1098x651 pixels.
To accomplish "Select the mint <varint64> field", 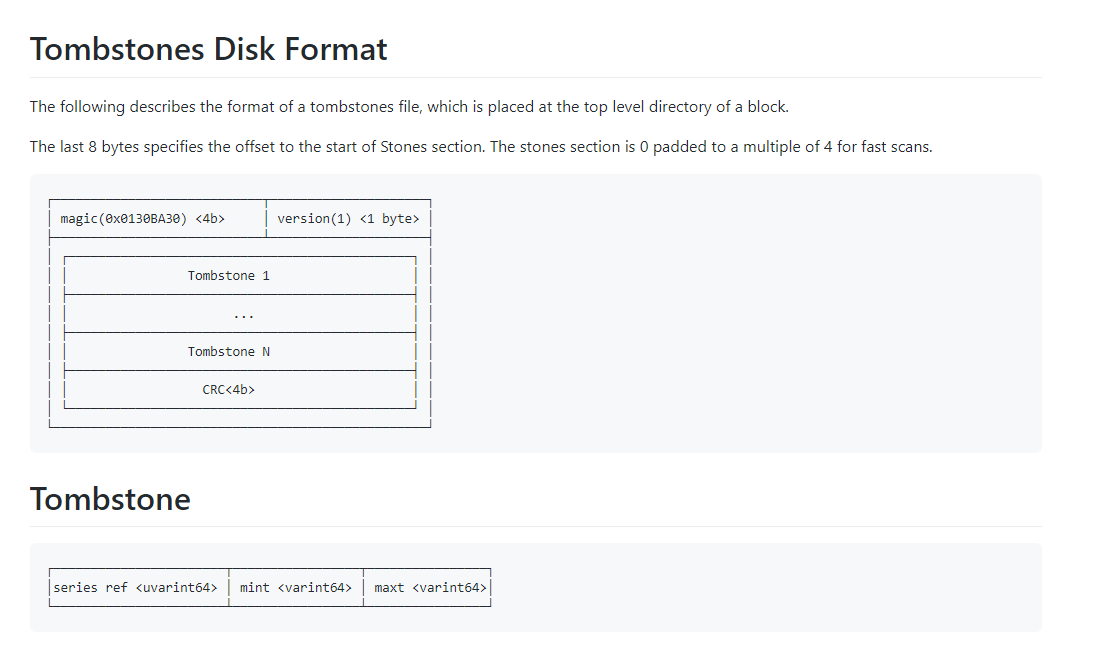I will pos(296,587).
